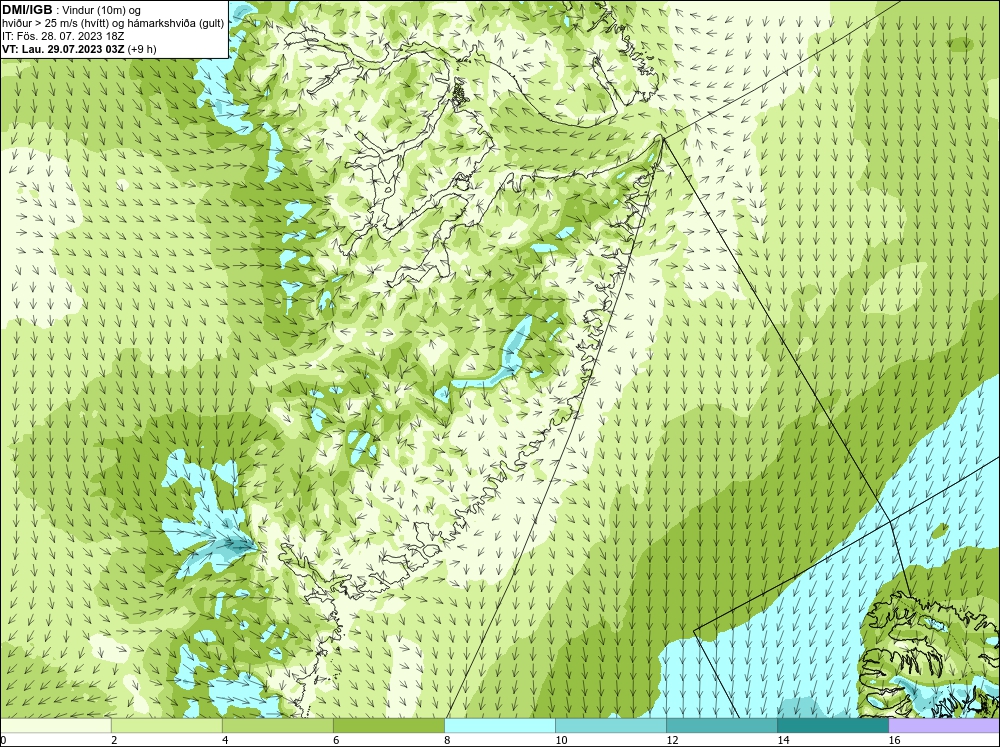Click the legend label '12'

click(x=672, y=740)
